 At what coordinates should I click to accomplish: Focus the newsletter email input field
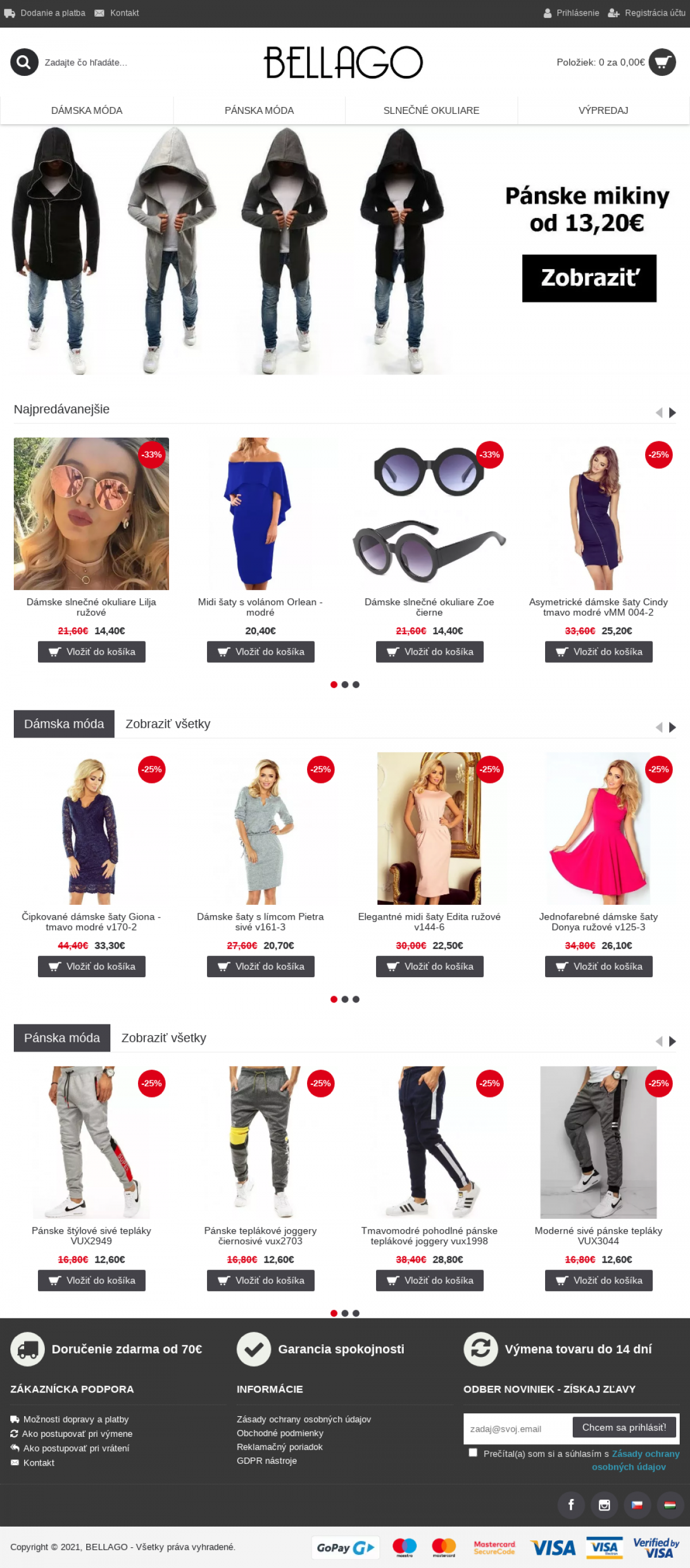point(517,1429)
